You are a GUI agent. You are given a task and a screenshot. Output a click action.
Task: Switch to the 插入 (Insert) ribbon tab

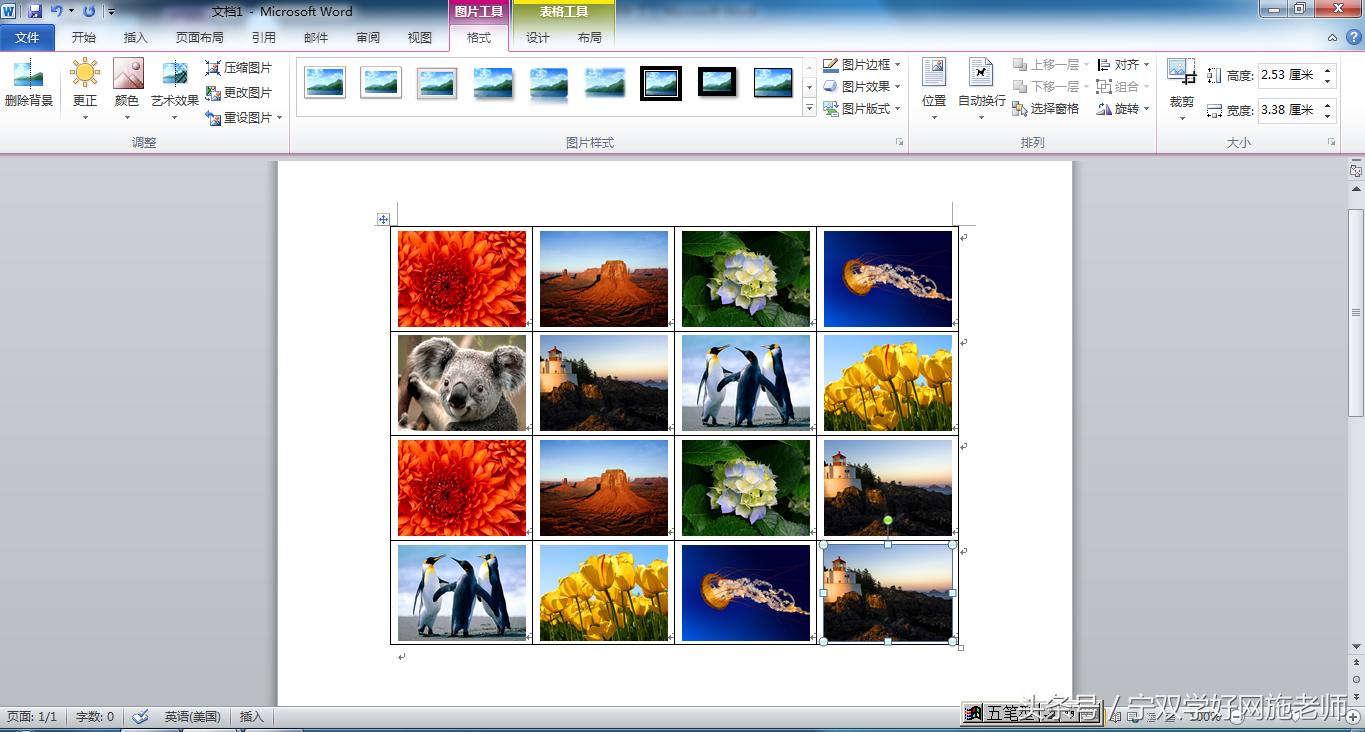135,37
